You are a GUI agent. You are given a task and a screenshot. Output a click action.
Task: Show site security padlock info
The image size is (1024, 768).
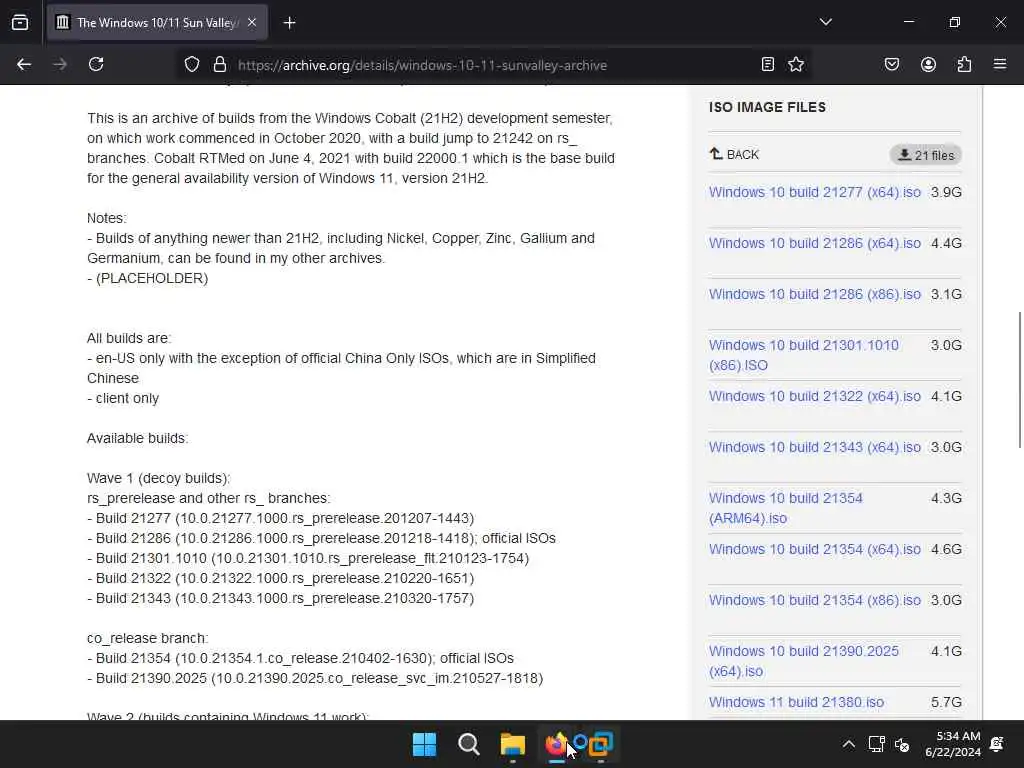(220, 65)
